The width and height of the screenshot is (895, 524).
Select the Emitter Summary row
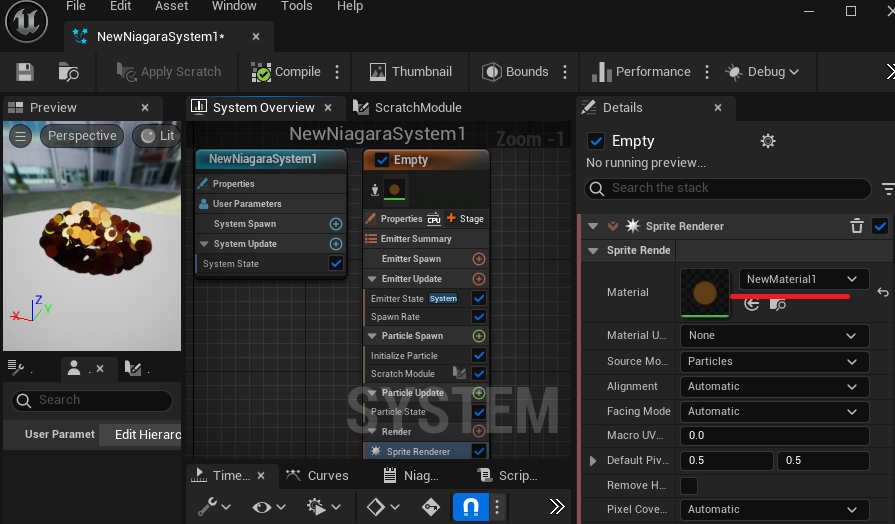pyautogui.click(x=426, y=239)
